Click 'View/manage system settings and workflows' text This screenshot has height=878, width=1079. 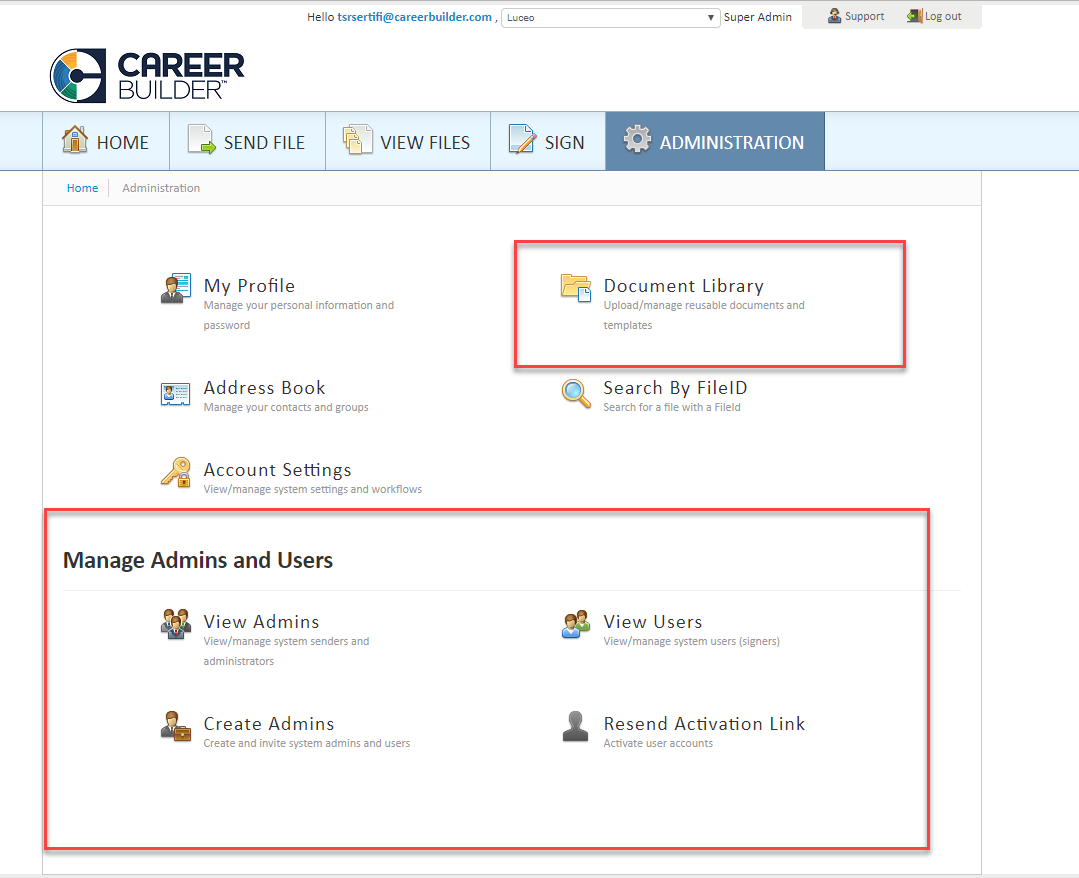[x=312, y=489]
